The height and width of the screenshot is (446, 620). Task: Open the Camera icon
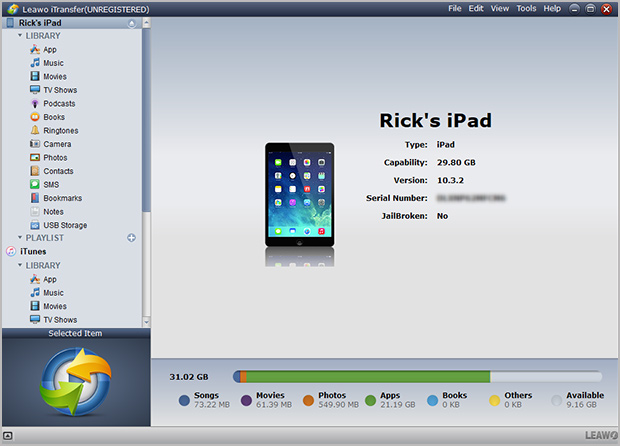pos(35,144)
